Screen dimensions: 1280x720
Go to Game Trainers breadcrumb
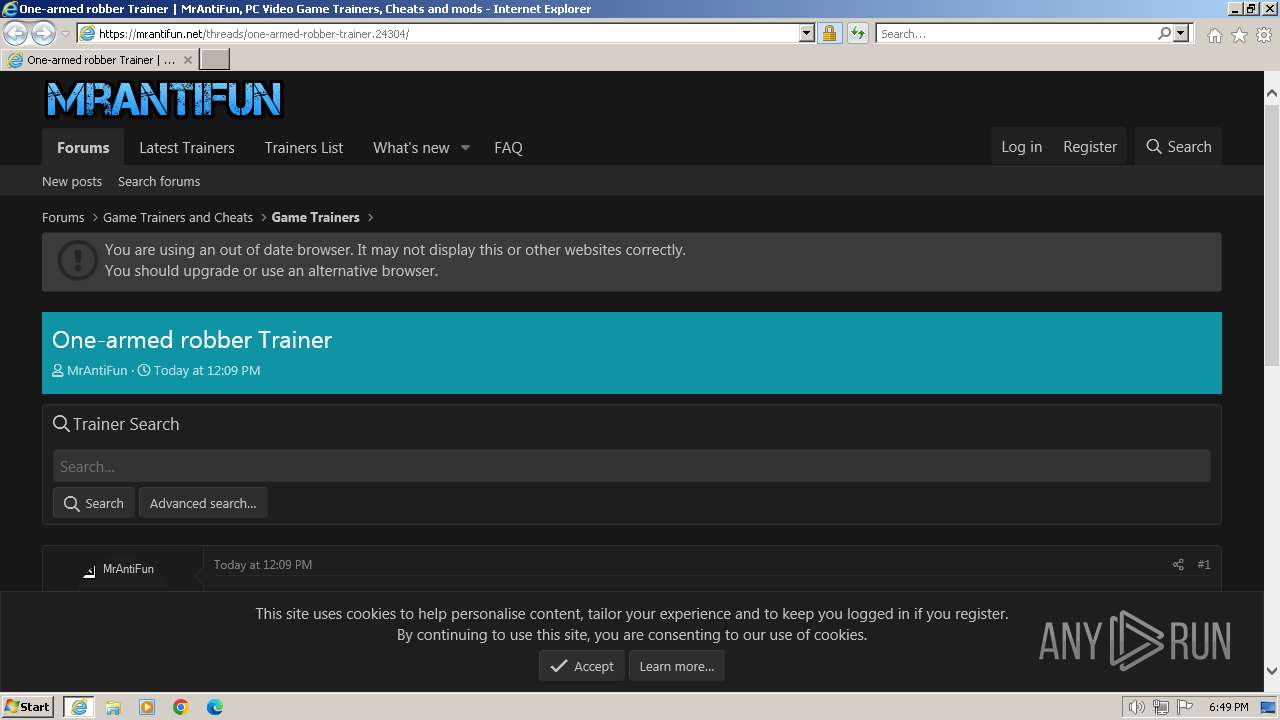coord(315,217)
